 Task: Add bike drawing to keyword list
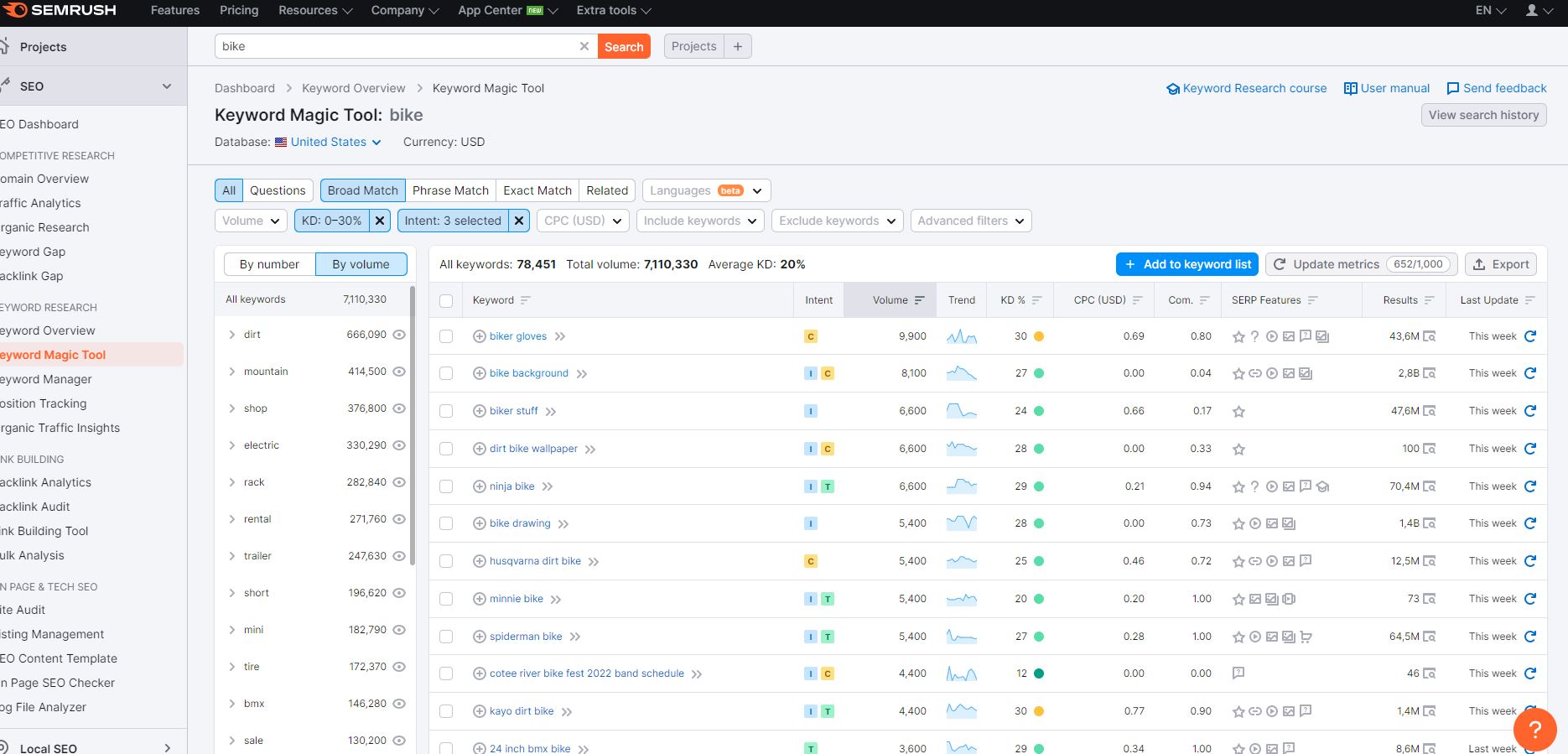point(480,523)
